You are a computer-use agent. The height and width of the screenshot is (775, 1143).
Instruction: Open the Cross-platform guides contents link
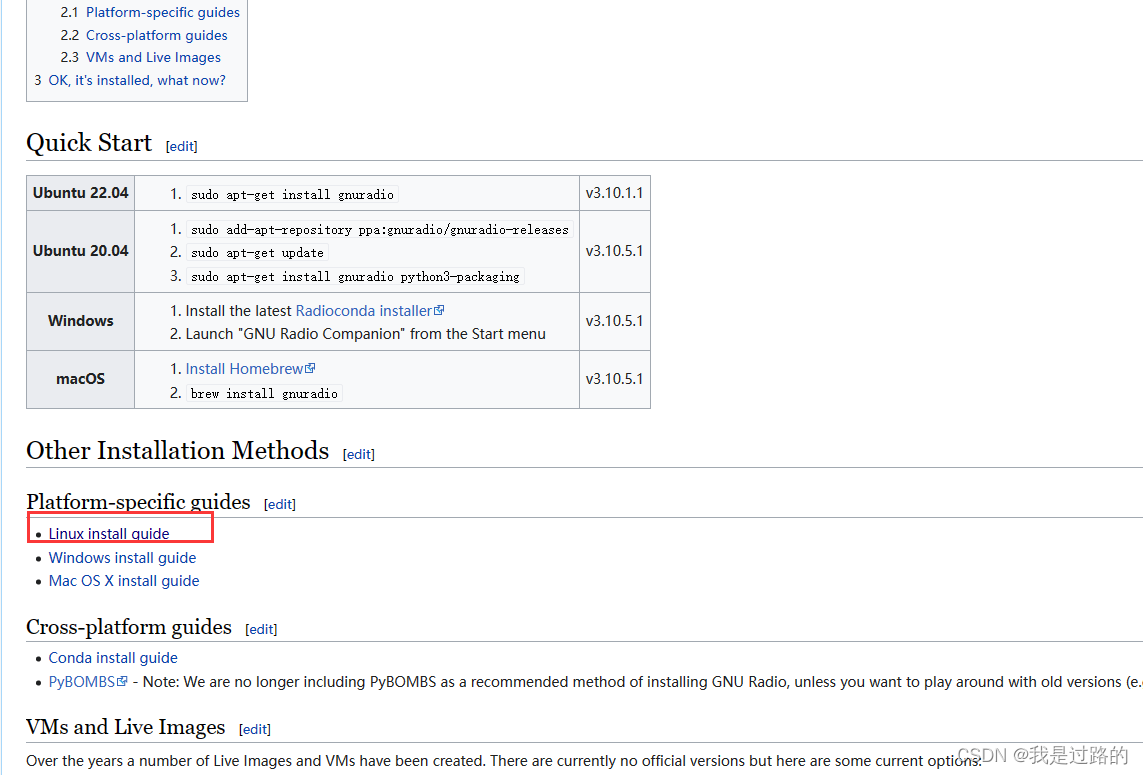click(x=156, y=35)
